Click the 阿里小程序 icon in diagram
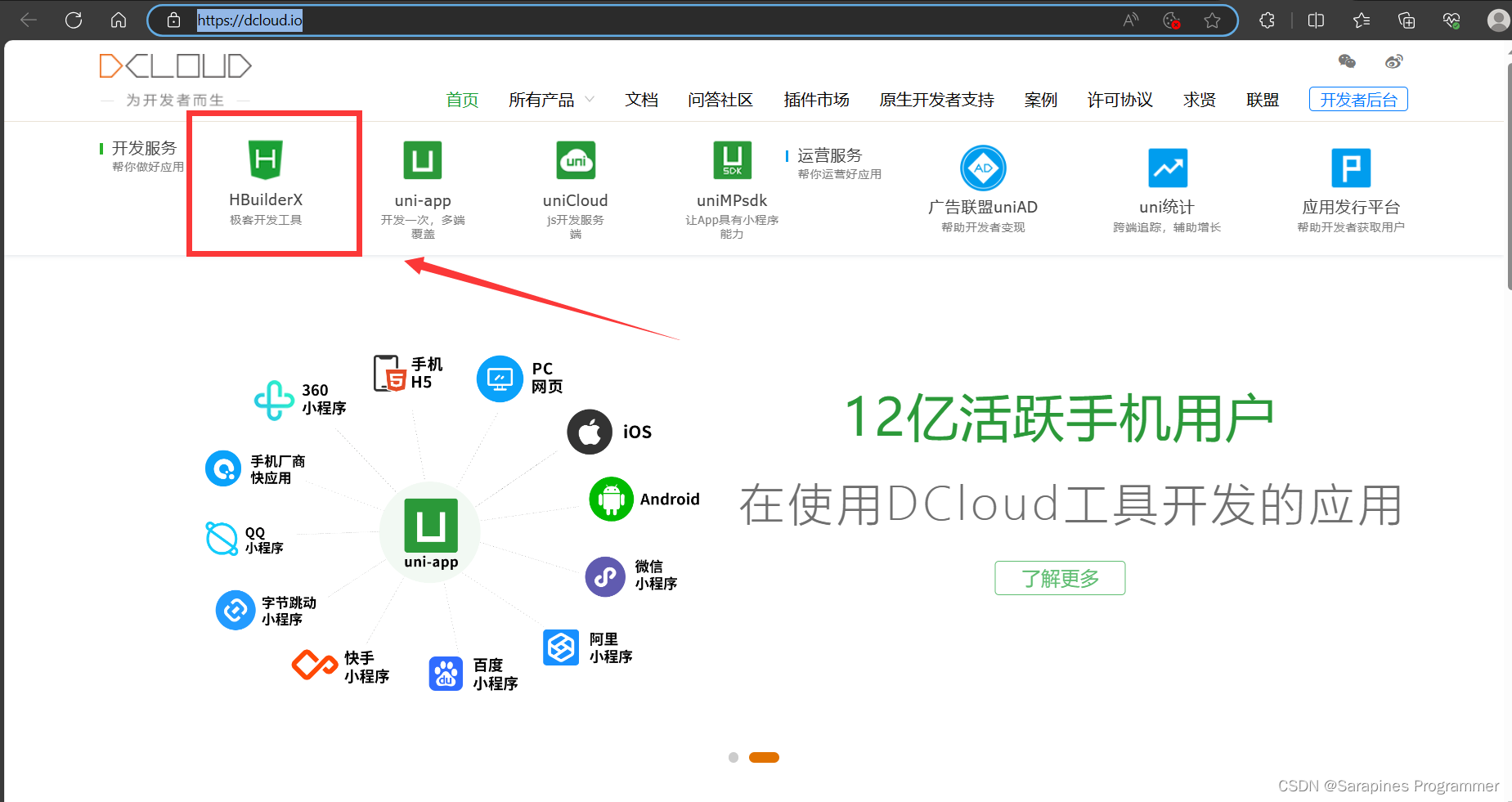This screenshot has width=1512, height=802. click(x=561, y=647)
